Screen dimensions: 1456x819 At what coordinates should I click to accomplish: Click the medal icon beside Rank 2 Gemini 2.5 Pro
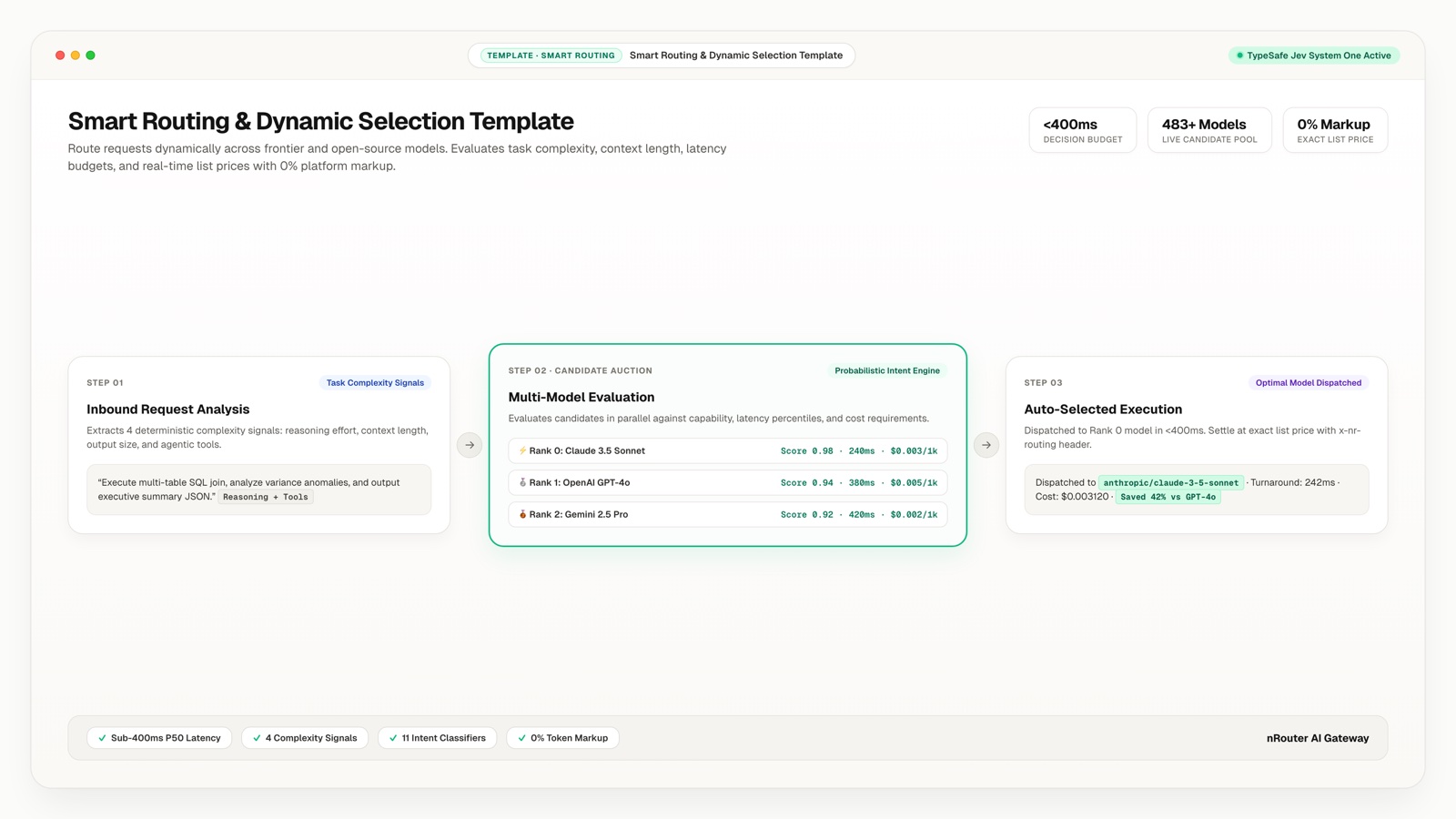[522, 514]
